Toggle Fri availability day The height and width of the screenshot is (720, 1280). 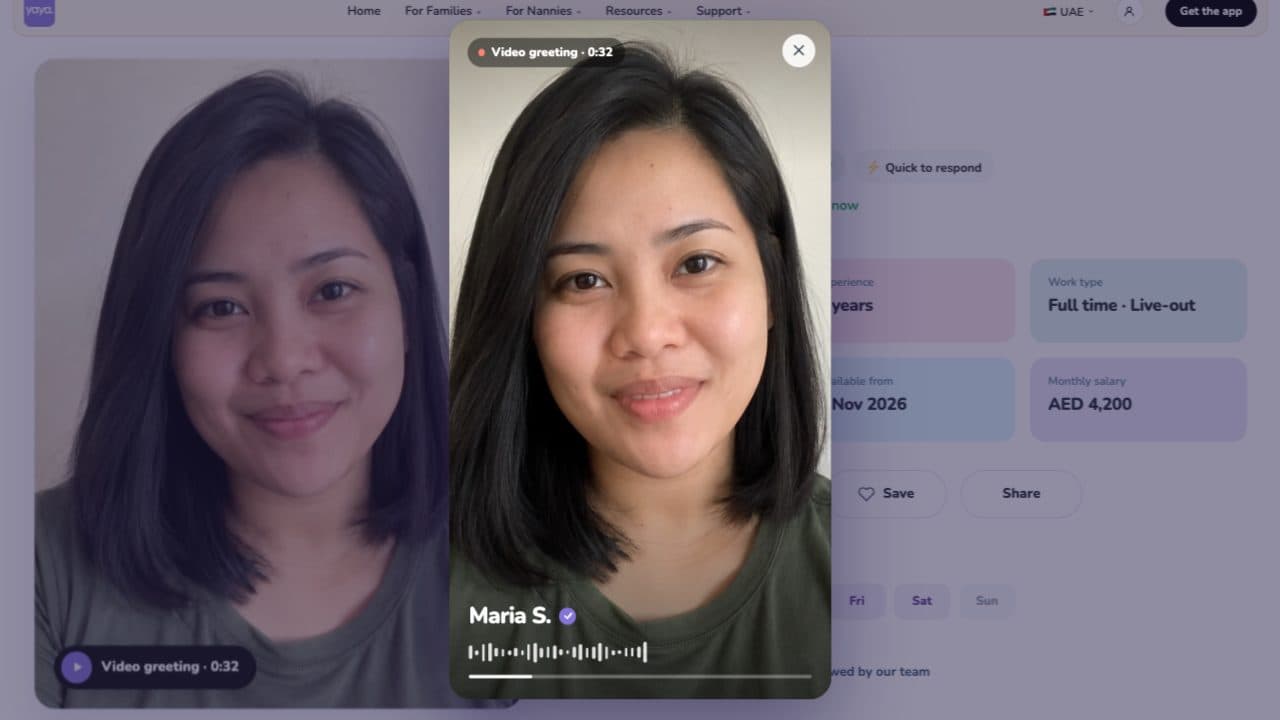click(857, 601)
